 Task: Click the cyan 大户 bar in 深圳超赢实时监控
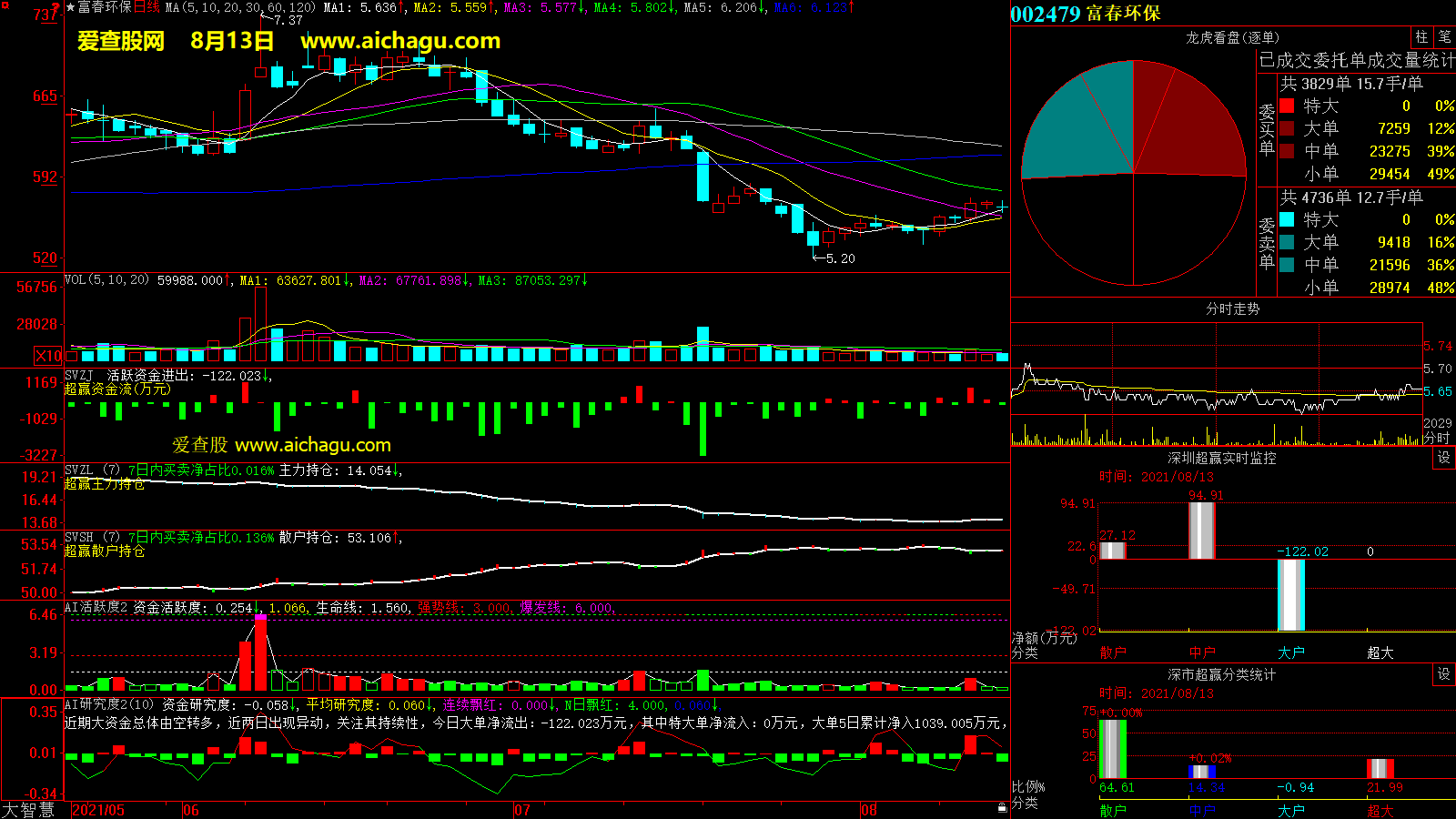(1290, 595)
